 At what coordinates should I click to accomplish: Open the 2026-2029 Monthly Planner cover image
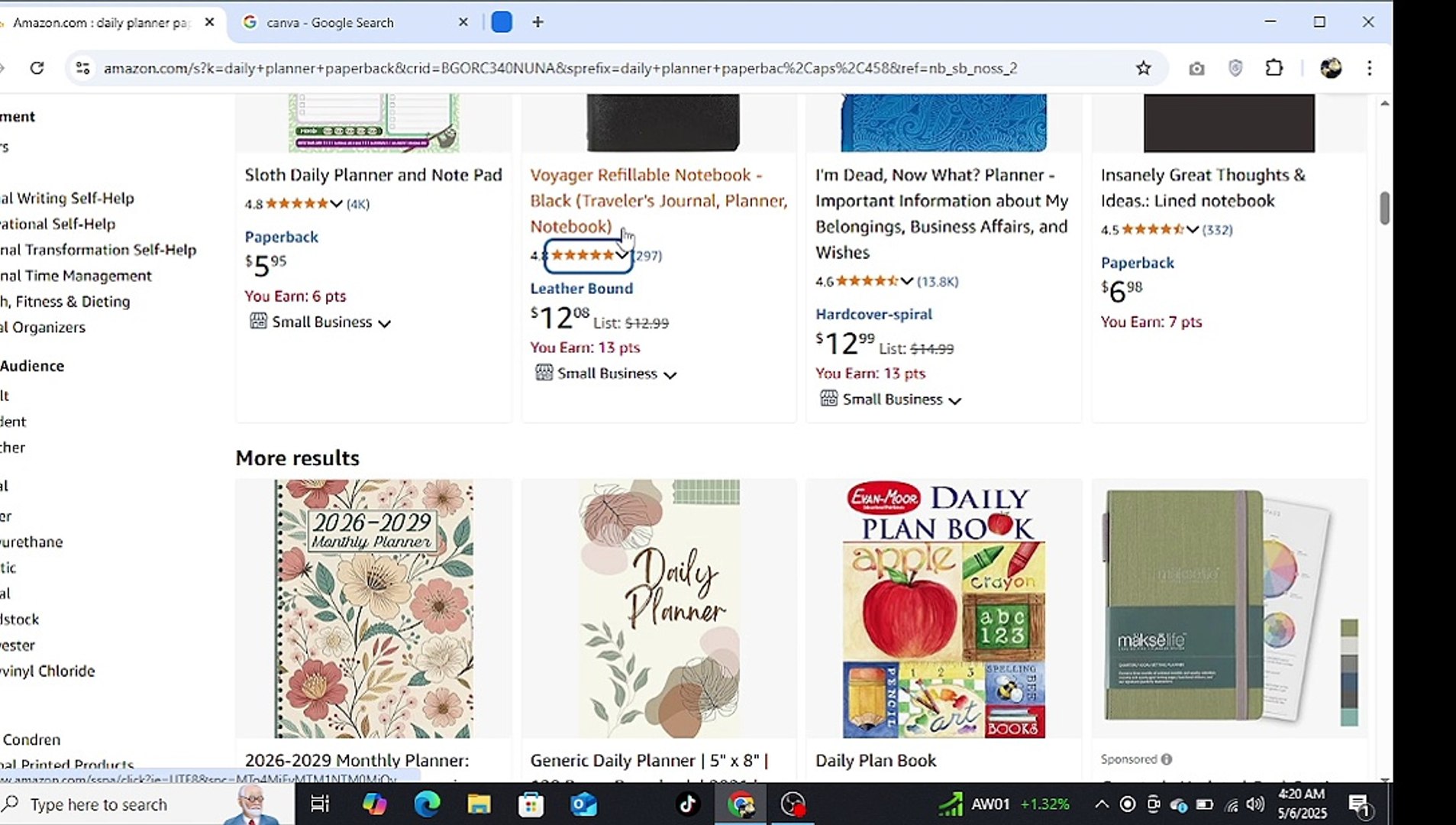pyautogui.click(x=373, y=609)
